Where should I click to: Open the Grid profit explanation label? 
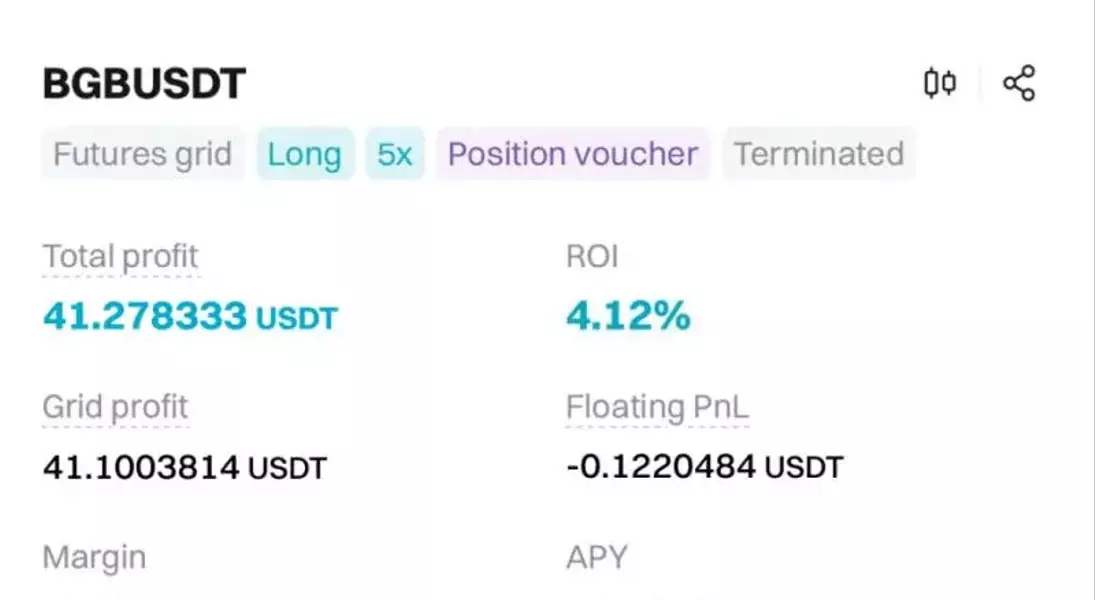(115, 407)
